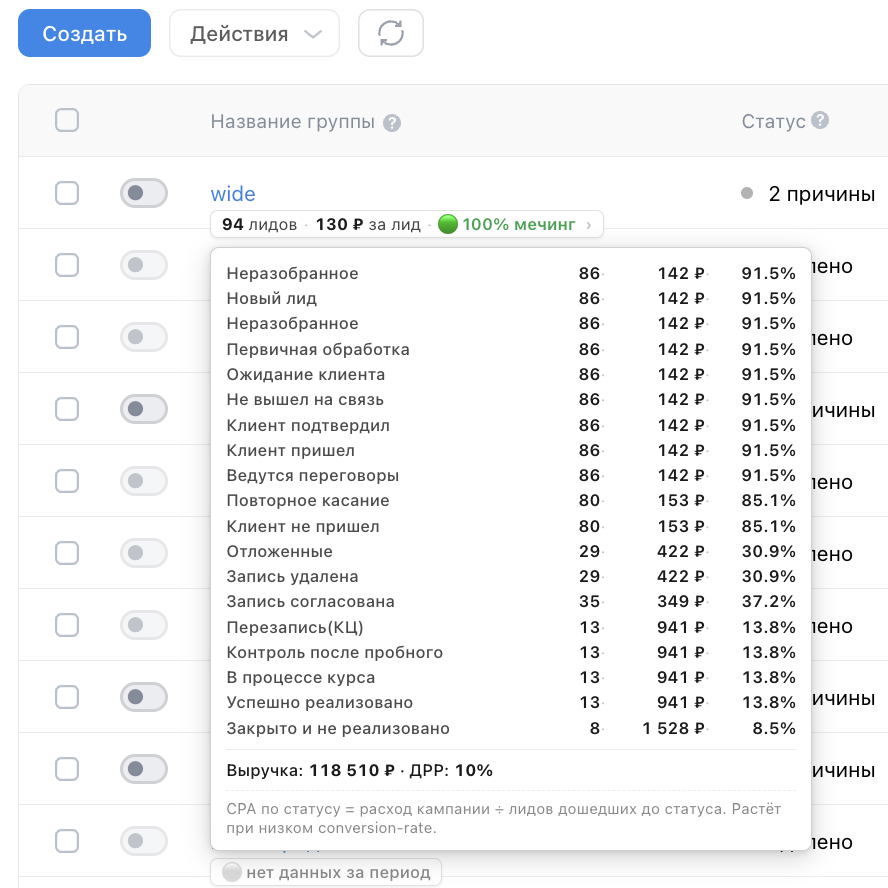This screenshot has width=888, height=888.
Task: Select the Отложенные status row
Action: pyautogui.click(x=511, y=551)
